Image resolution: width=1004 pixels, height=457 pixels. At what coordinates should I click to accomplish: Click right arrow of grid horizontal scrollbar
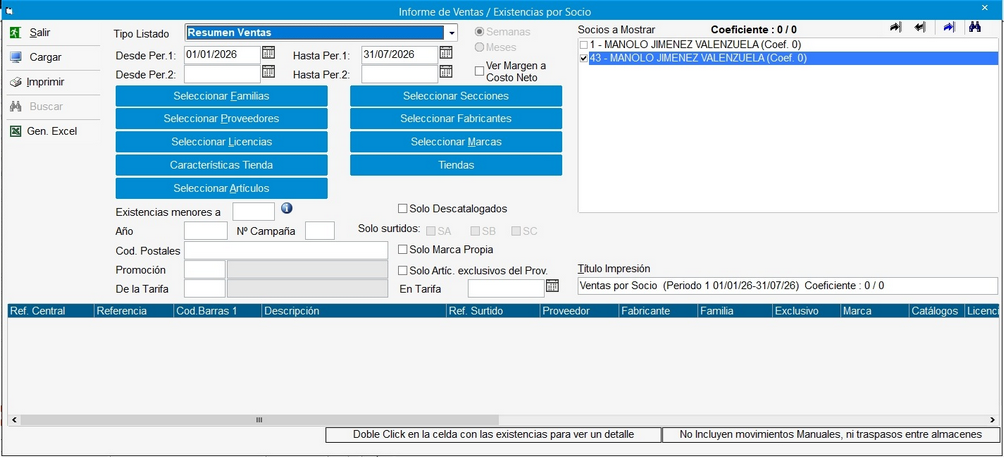coord(992,420)
